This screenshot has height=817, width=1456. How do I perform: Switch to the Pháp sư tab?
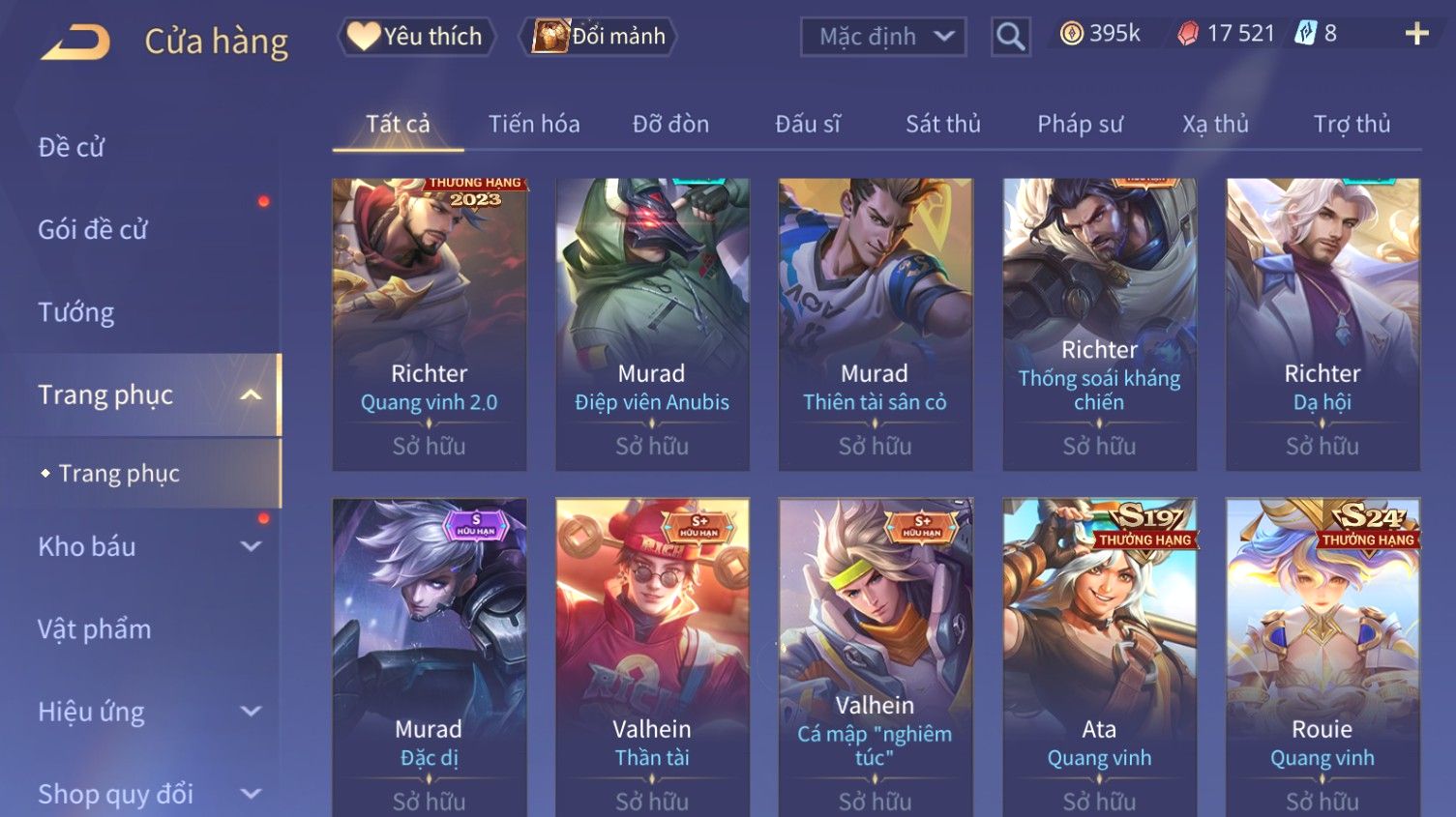click(x=1081, y=124)
